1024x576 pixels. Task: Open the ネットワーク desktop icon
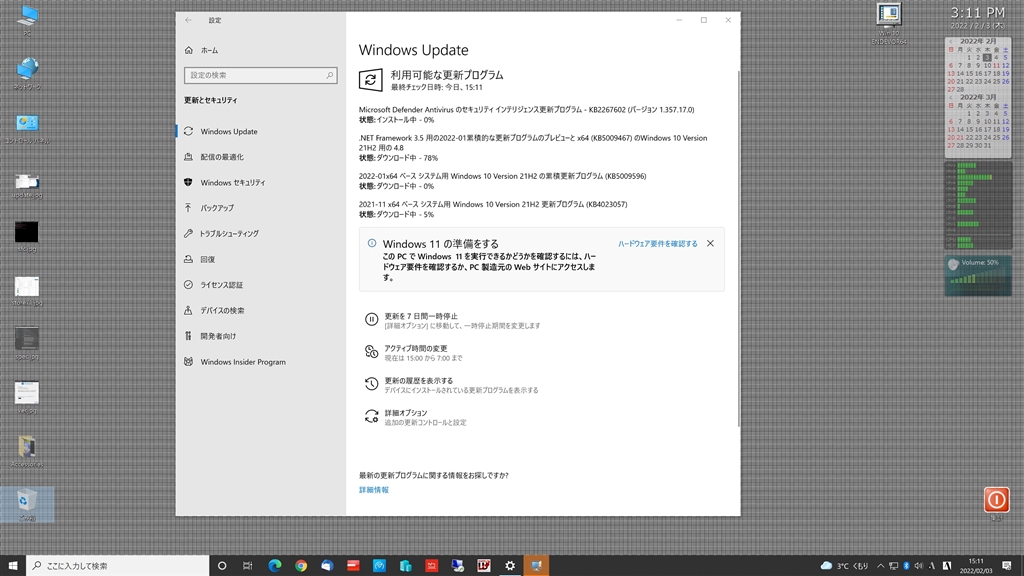click(27, 73)
